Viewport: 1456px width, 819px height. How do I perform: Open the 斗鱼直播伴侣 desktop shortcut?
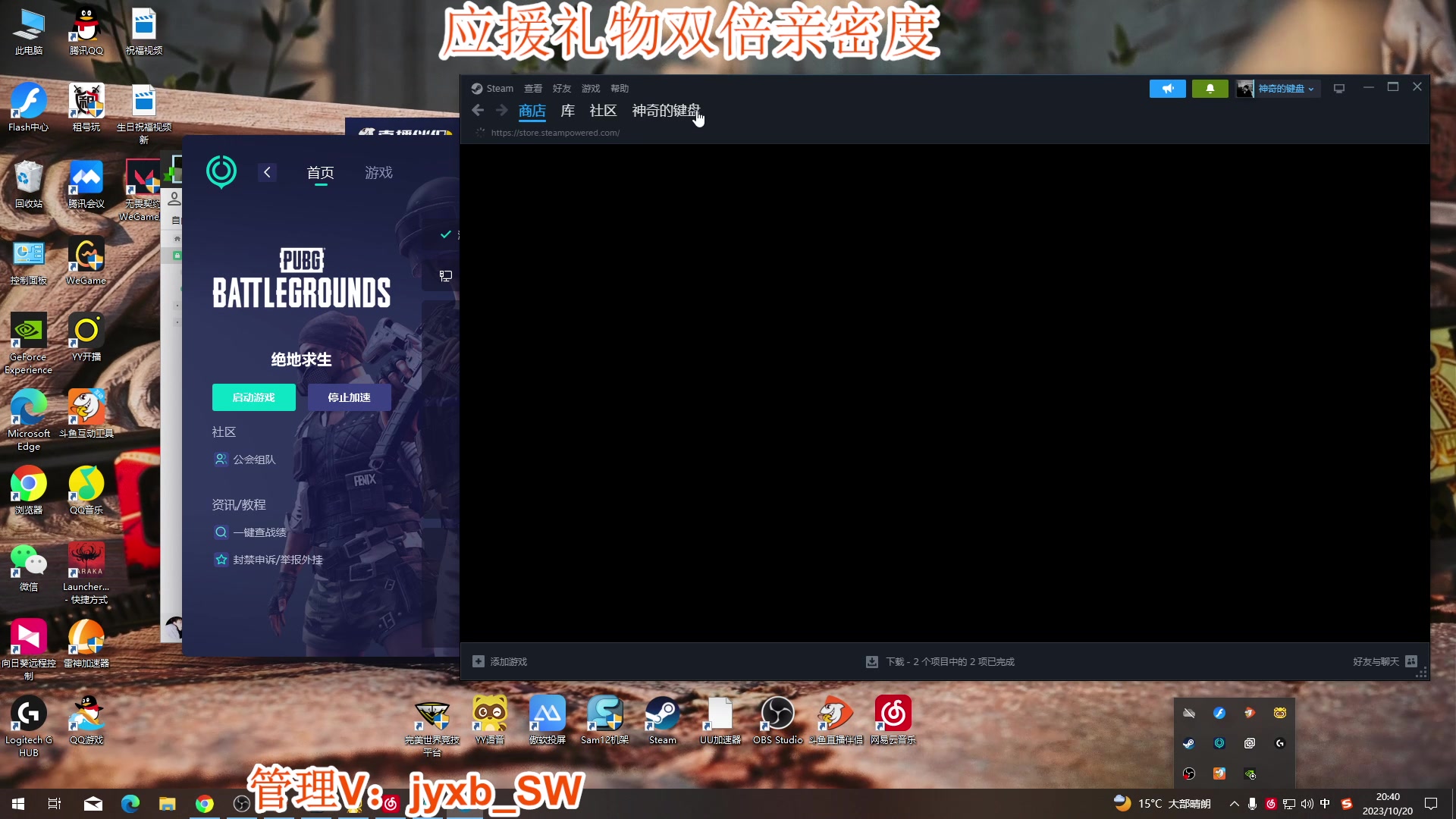836,720
